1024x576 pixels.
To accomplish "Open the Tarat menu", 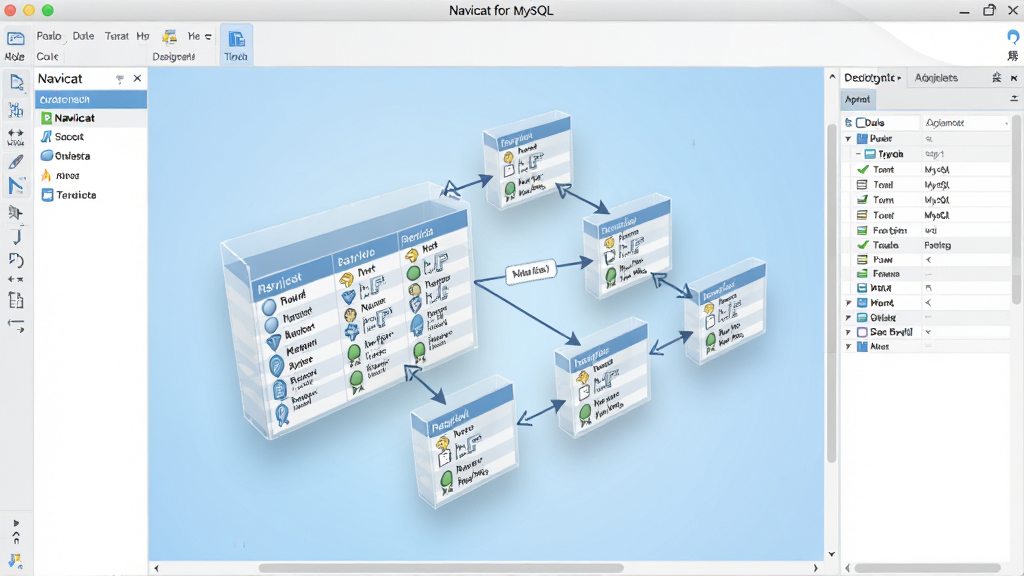I will (117, 36).
